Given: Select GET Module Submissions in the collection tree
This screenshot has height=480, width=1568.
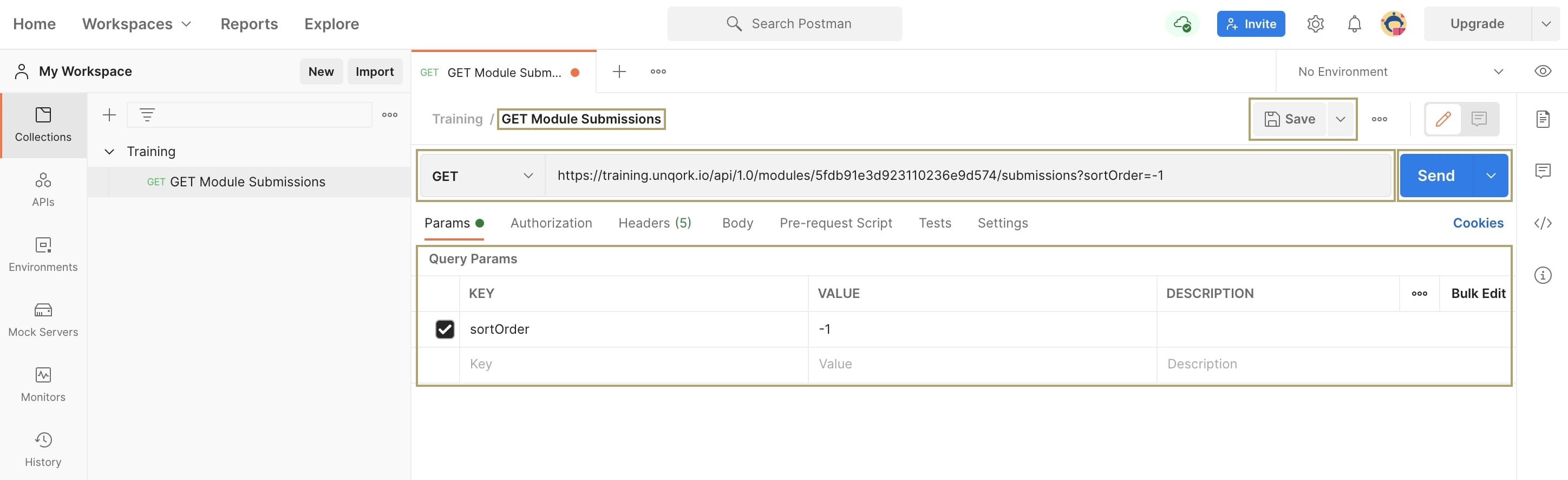Looking at the screenshot, I should point(249,181).
